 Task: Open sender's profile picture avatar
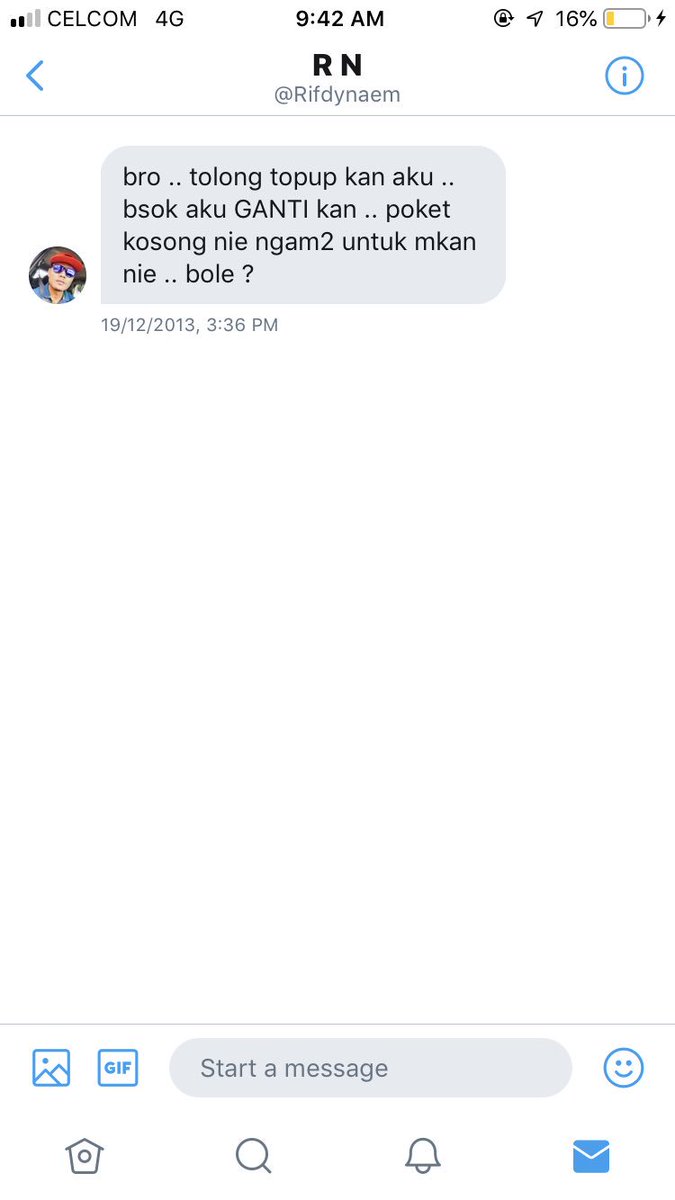(x=58, y=275)
